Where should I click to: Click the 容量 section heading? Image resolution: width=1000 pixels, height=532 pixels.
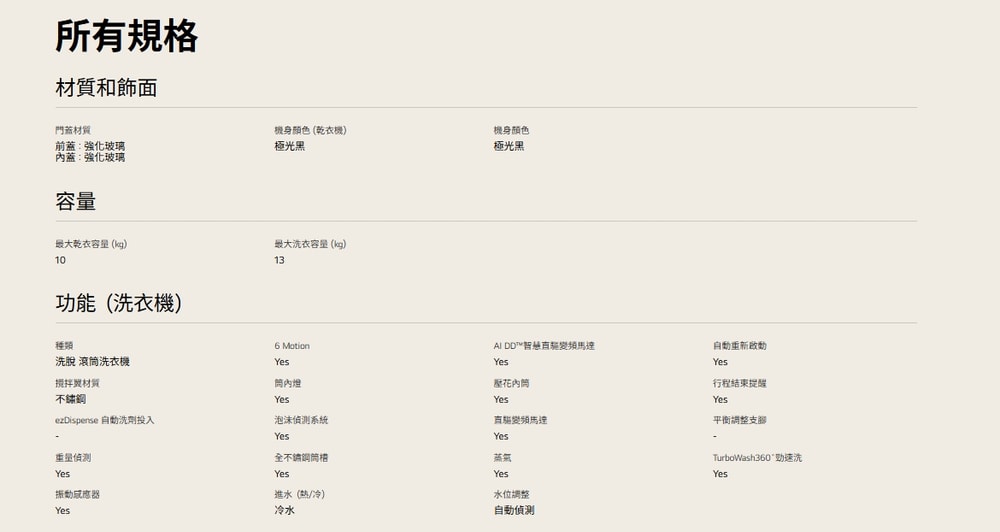pos(76,202)
